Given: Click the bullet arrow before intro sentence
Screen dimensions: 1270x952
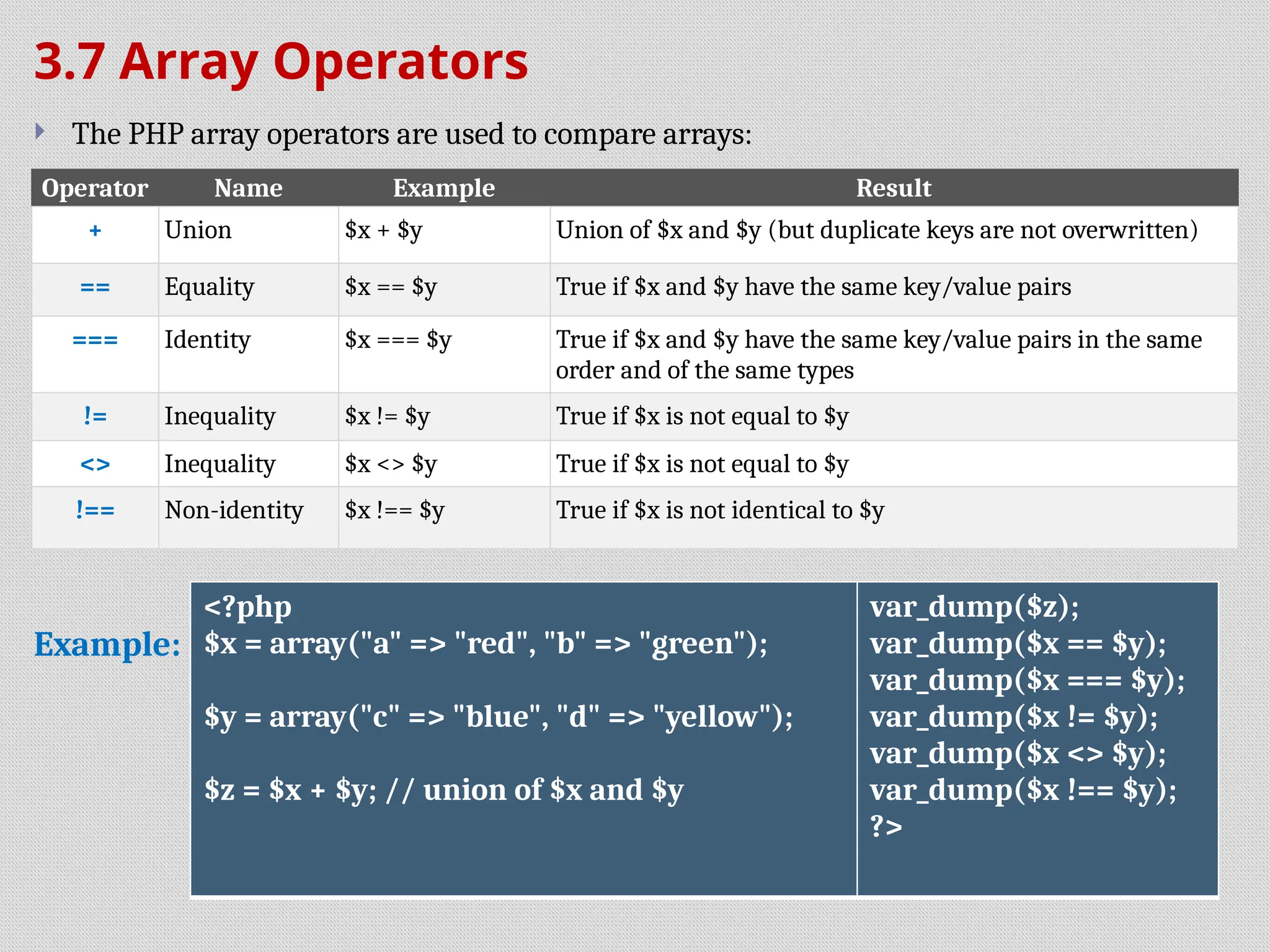Looking at the screenshot, I should point(40,131).
